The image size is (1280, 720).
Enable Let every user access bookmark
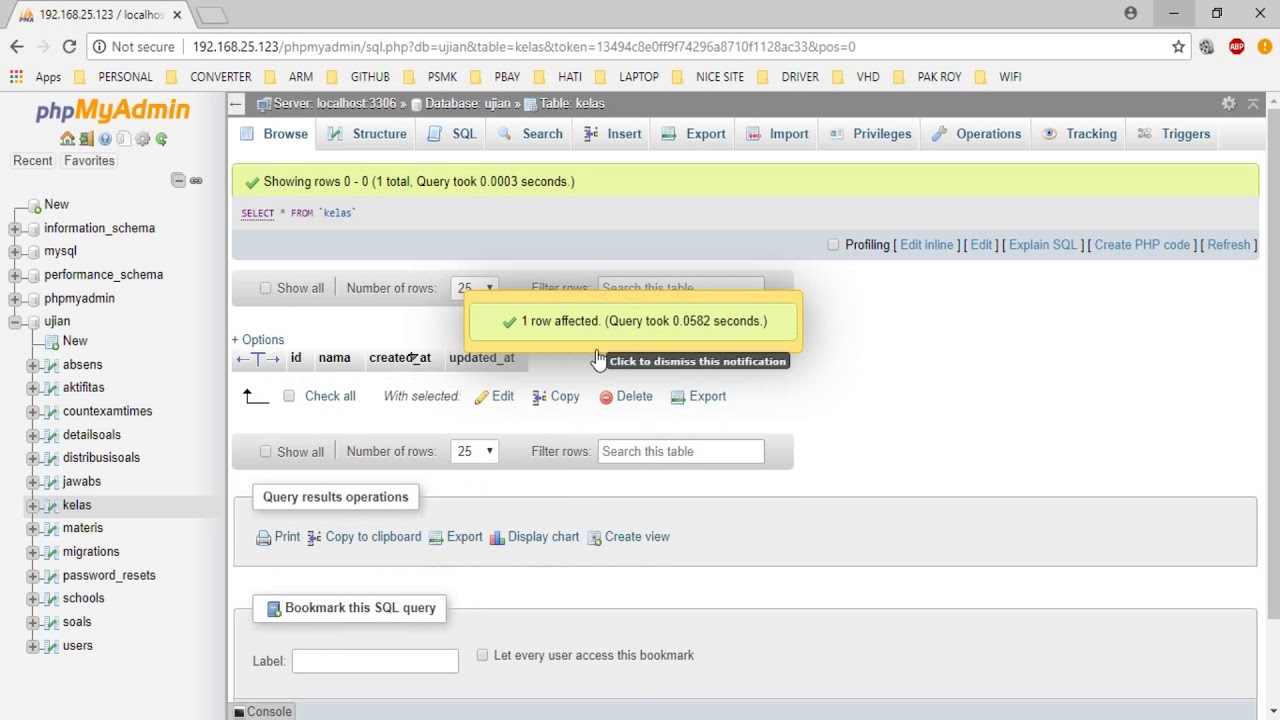coord(482,655)
